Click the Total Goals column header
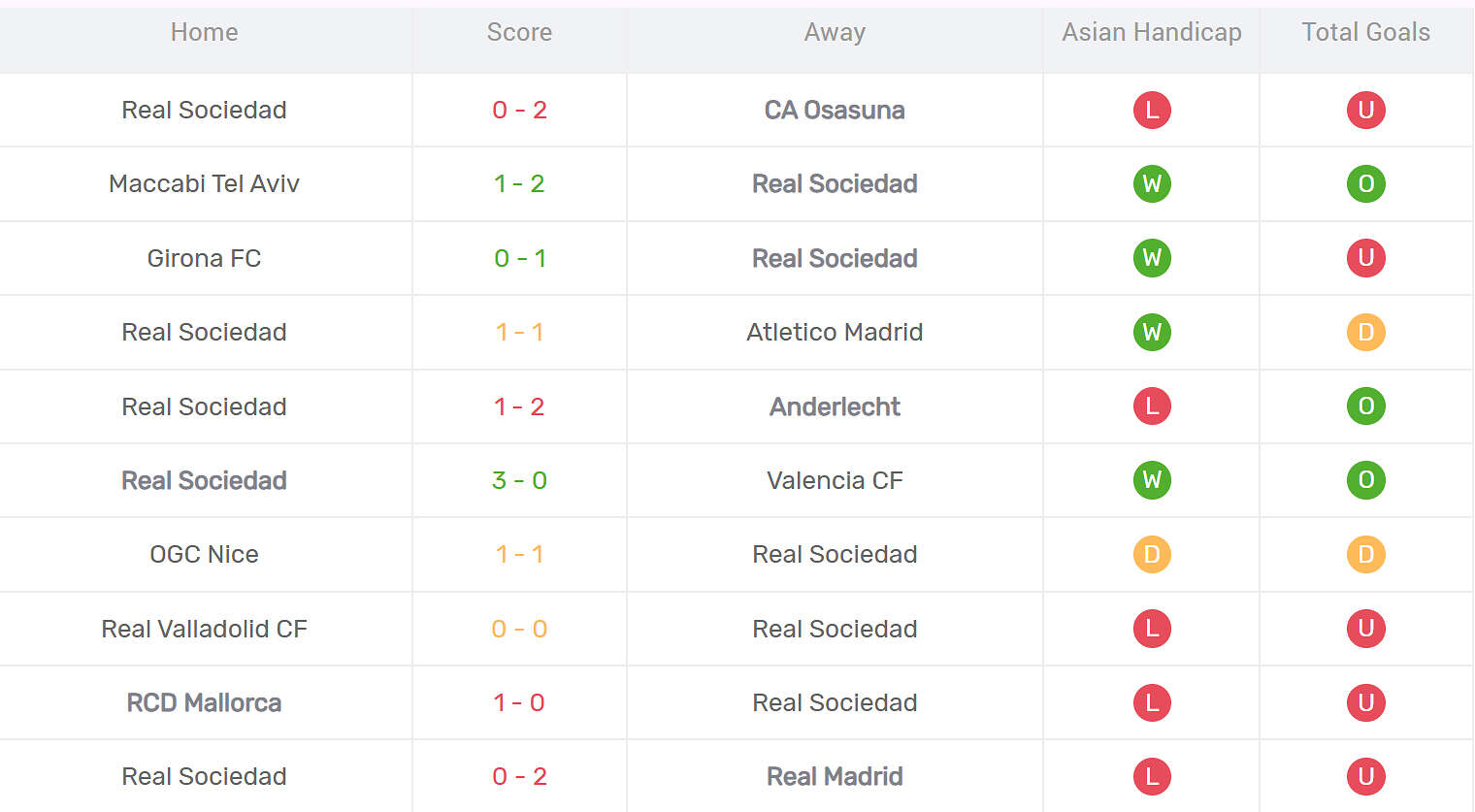Image resolution: width=1475 pixels, height=812 pixels. [x=1365, y=32]
